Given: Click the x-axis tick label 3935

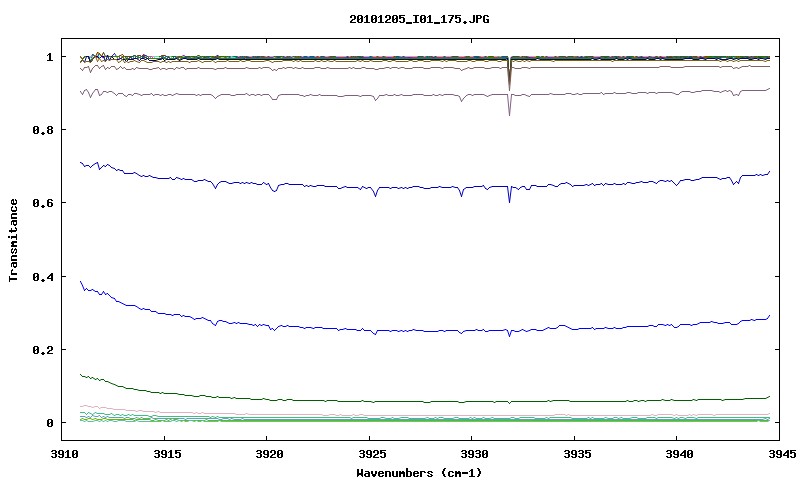Looking at the screenshot, I should pos(577,454).
